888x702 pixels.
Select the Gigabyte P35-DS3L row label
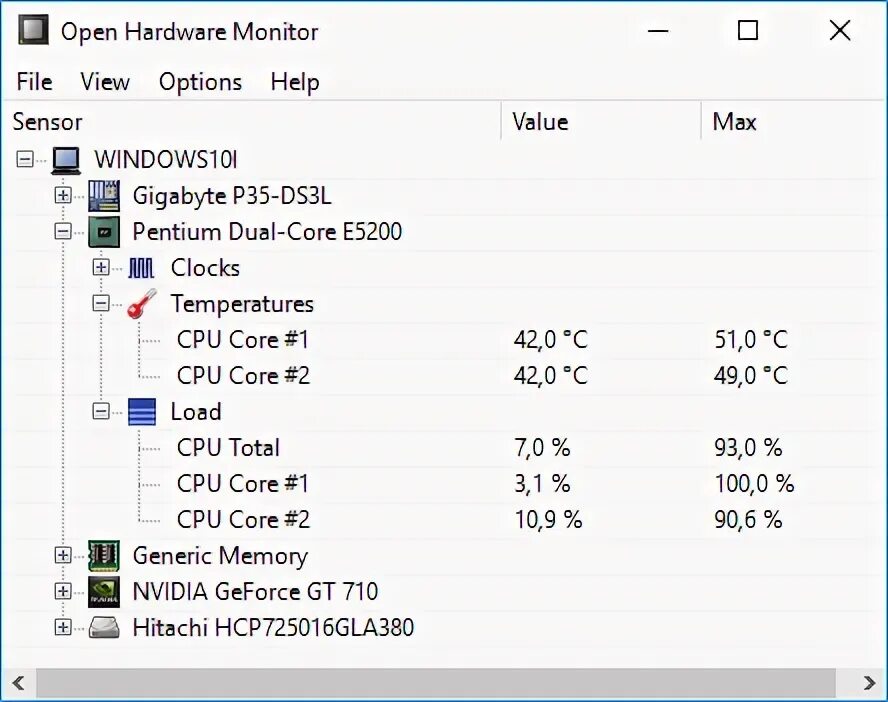pos(232,196)
